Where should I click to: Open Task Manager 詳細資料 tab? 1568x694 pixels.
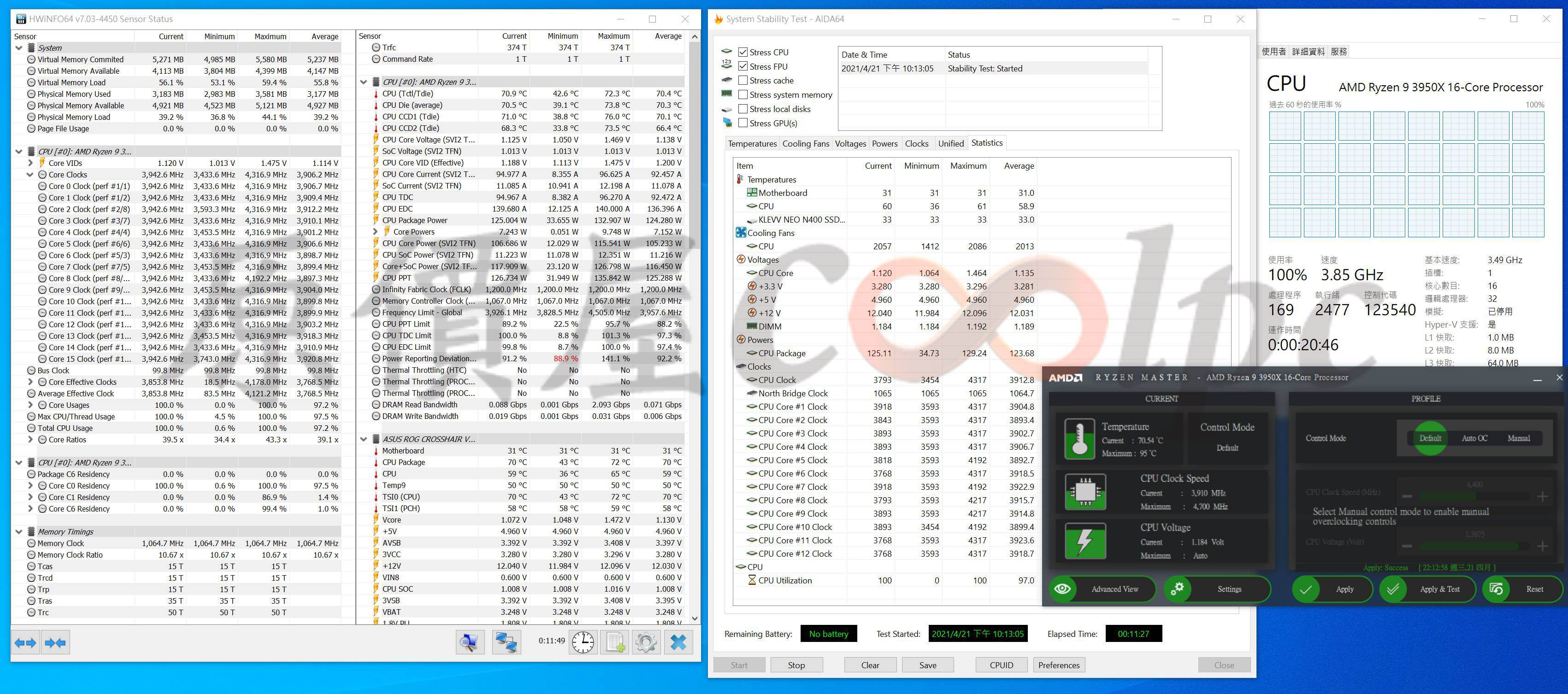[1308, 52]
